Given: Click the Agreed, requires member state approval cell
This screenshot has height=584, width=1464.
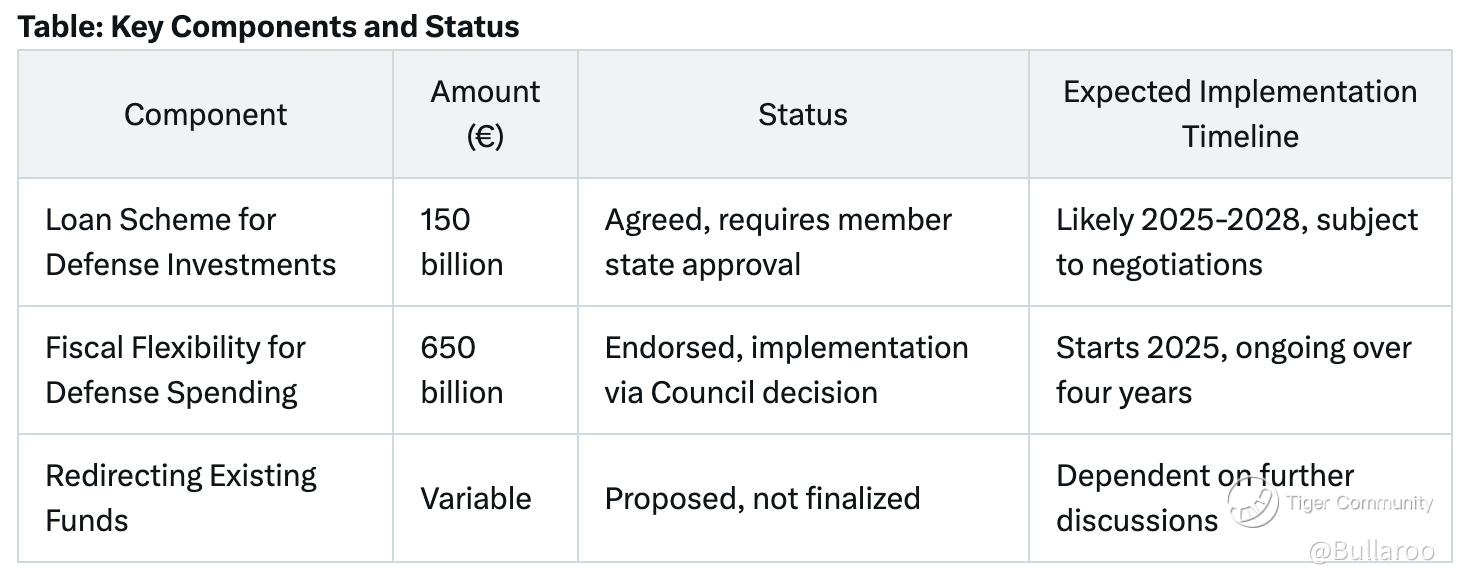Looking at the screenshot, I should 777,242.
